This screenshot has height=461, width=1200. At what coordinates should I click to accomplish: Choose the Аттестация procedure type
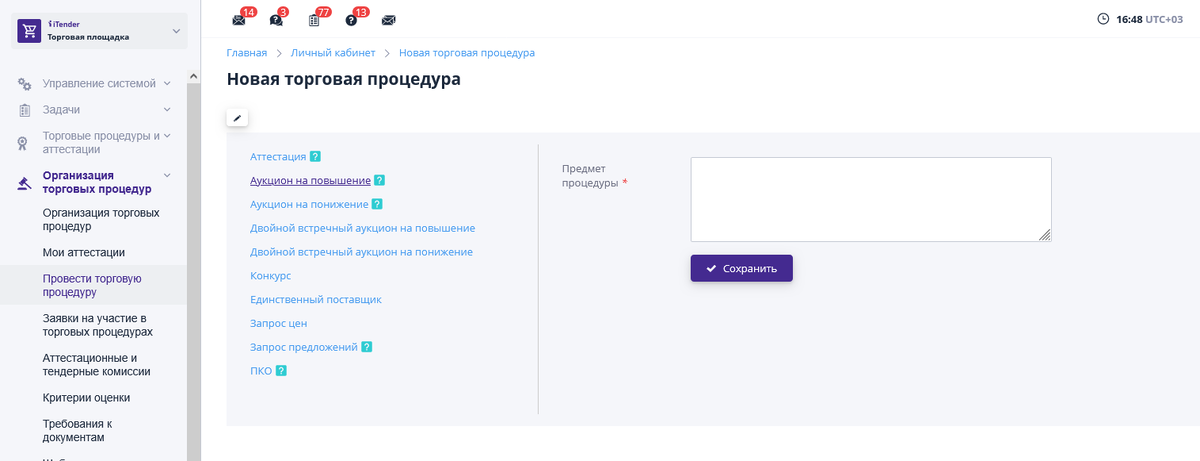tap(278, 157)
